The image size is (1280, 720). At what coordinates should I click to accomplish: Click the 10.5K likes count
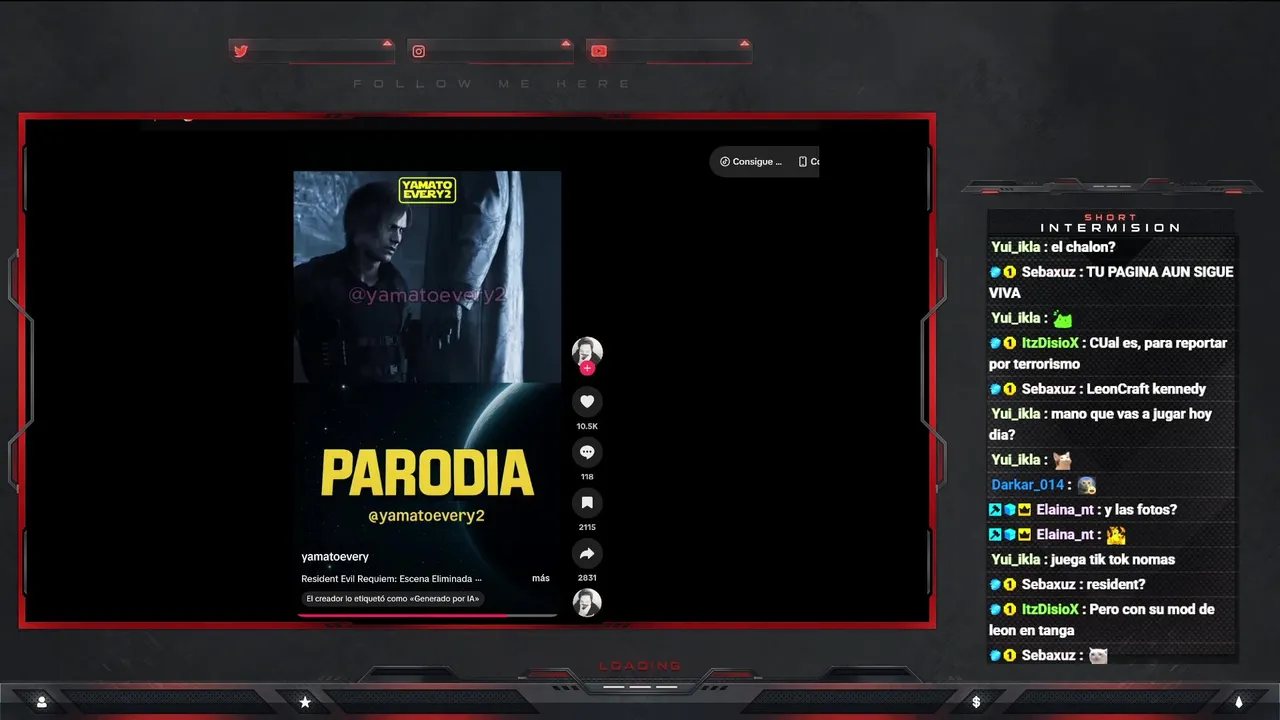(x=587, y=426)
